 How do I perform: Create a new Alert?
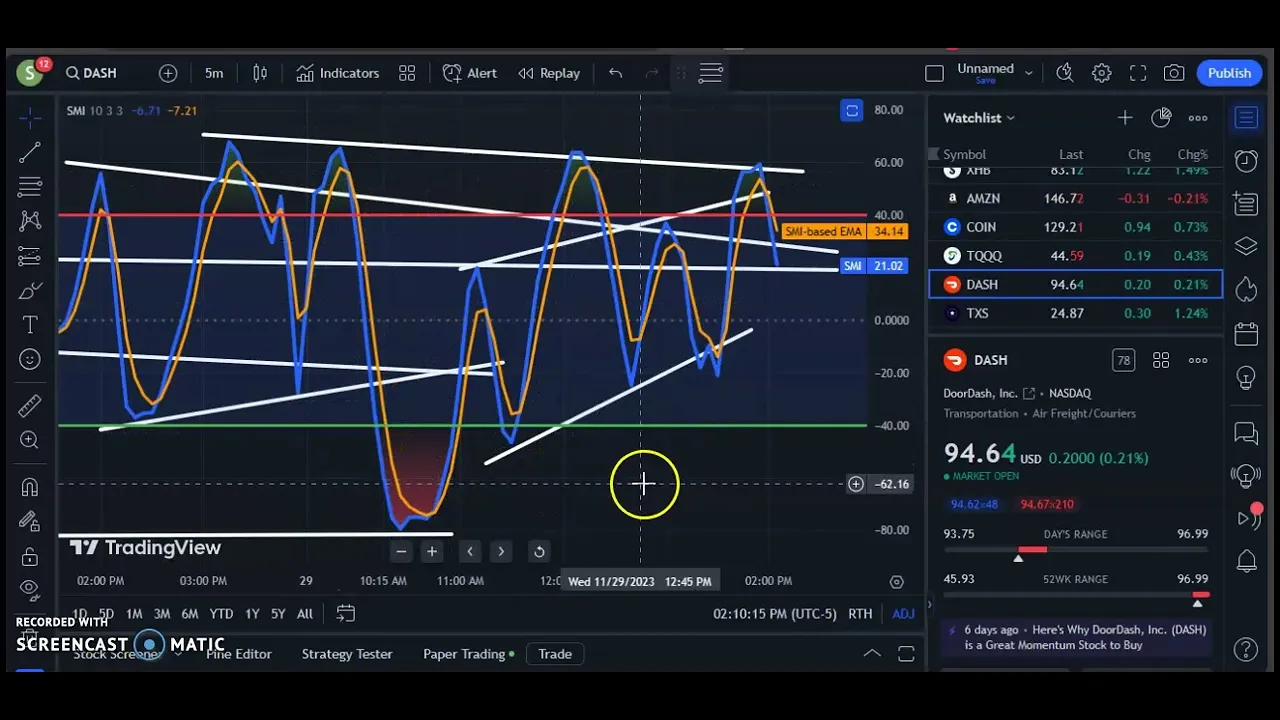[x=470, y=73]
